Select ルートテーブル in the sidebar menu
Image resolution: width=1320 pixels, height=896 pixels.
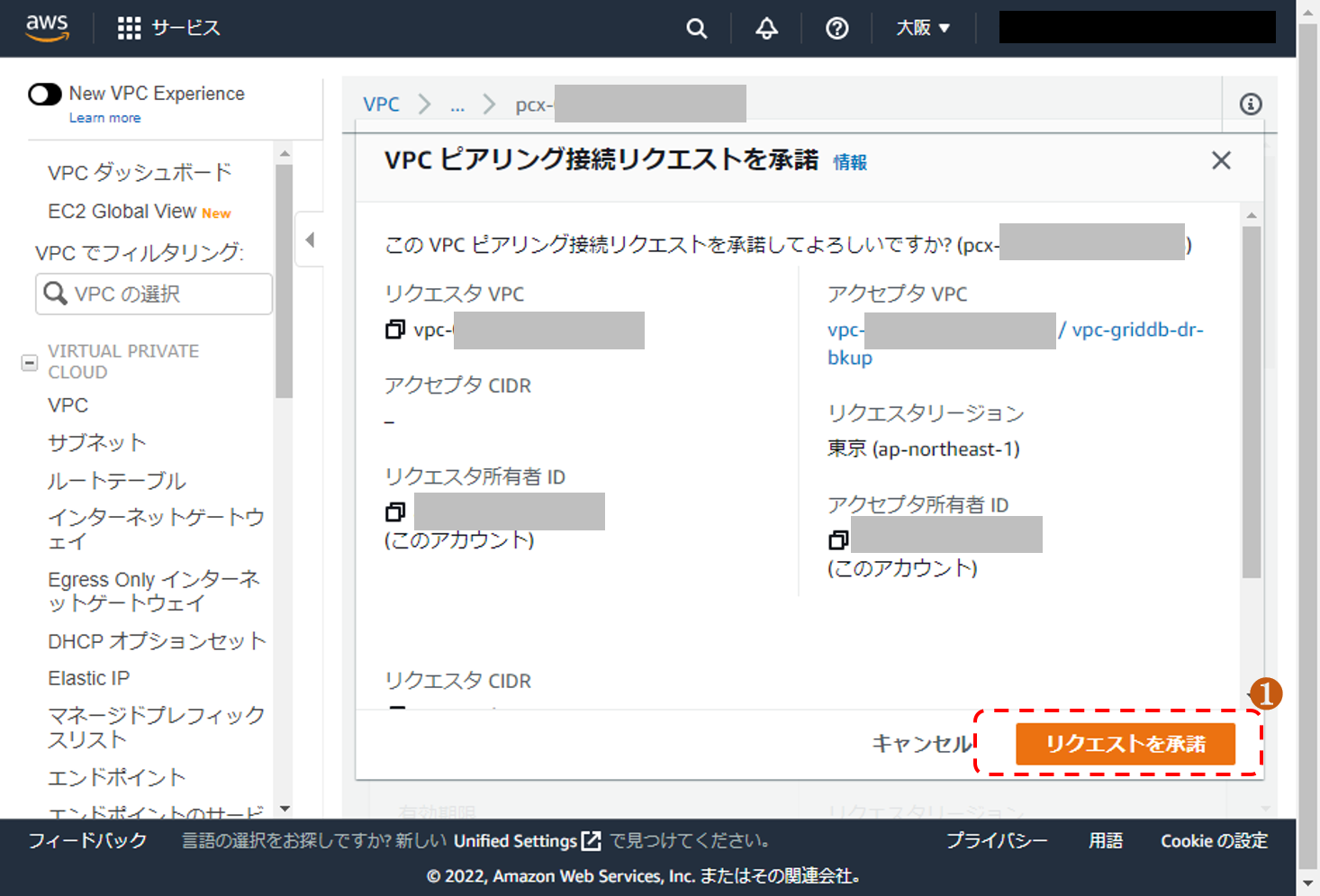click(x=116, y=480)
